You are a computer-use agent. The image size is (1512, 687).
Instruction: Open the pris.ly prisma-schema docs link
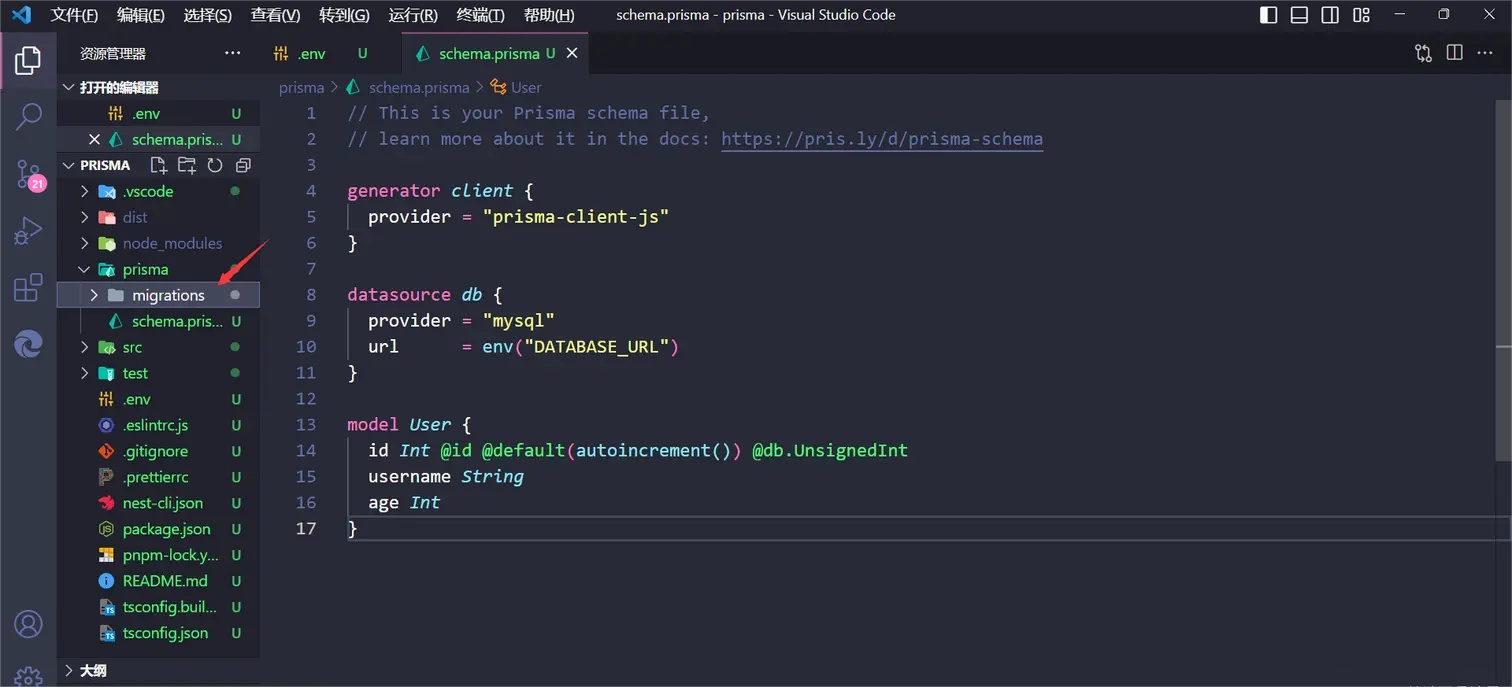click(x=881, y=139)
